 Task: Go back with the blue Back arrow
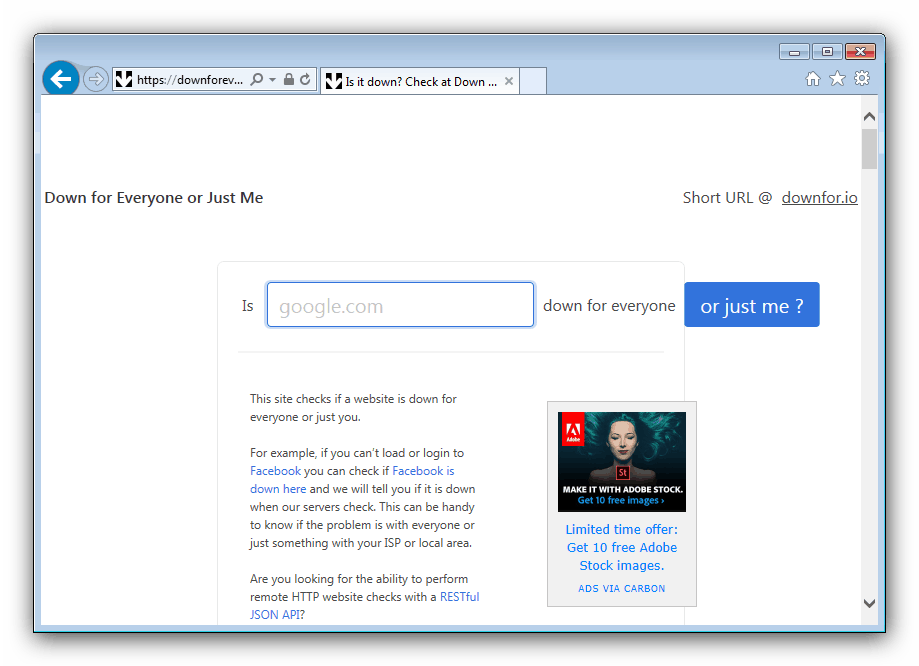point(60,78)
